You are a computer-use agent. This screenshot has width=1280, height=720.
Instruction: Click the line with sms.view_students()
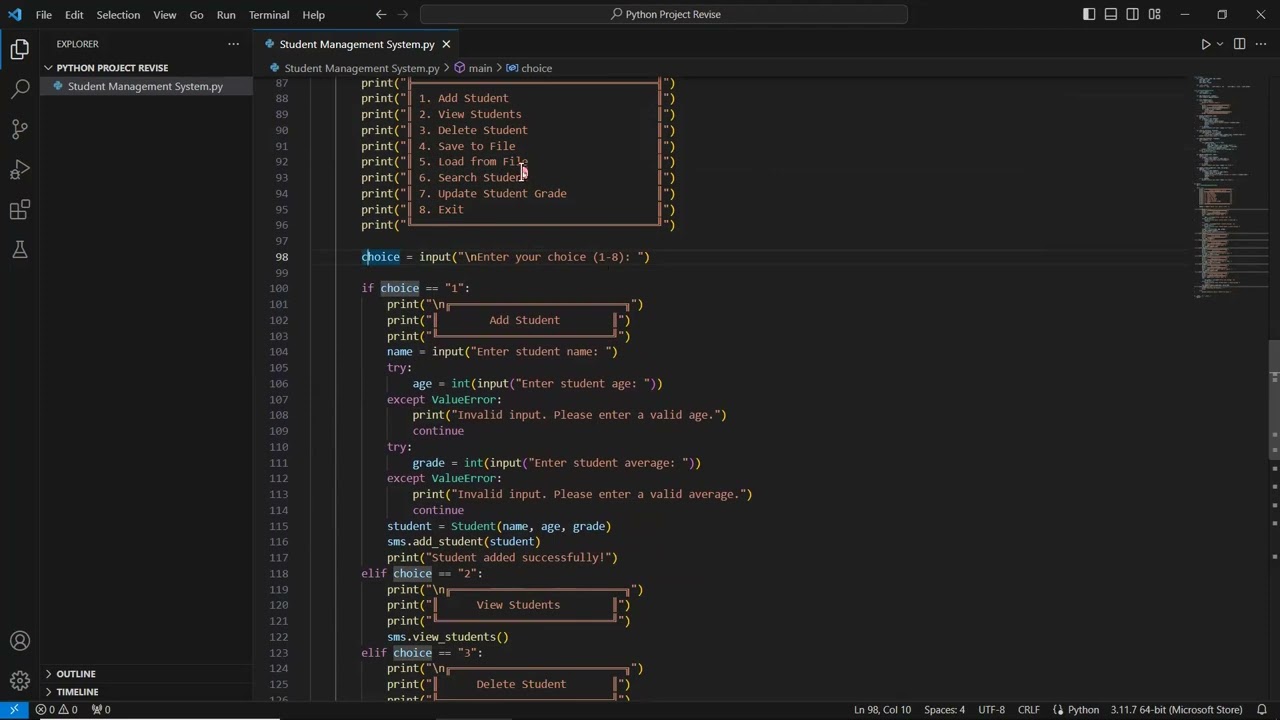[448, 637]
